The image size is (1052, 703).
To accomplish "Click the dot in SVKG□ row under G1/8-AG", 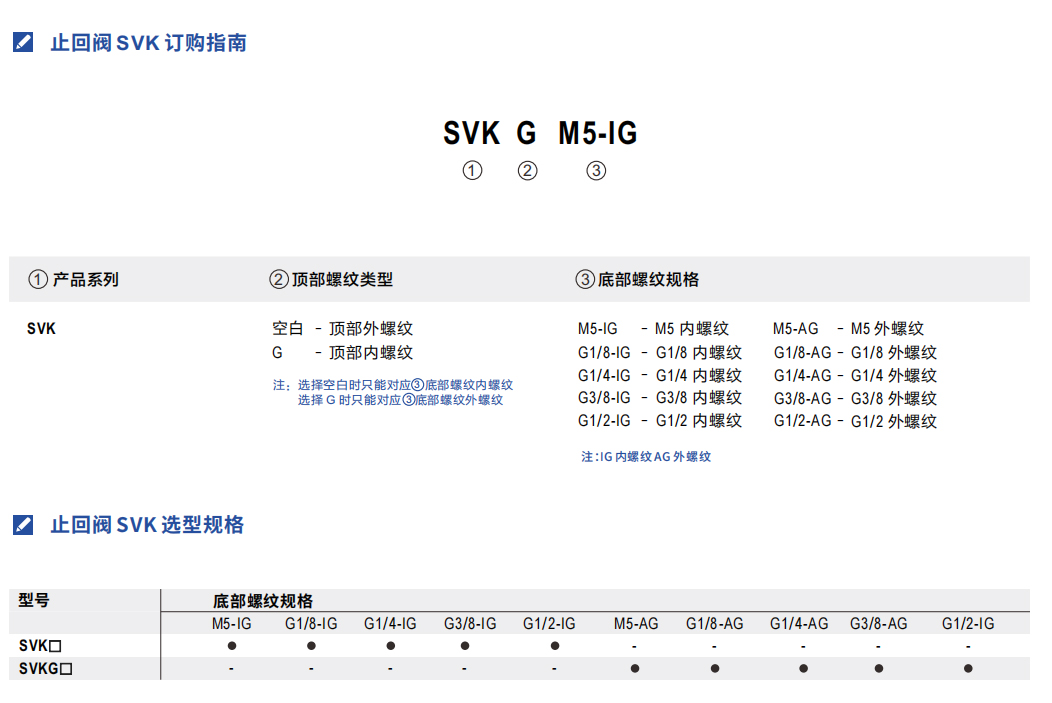I will tap(715, 668).
